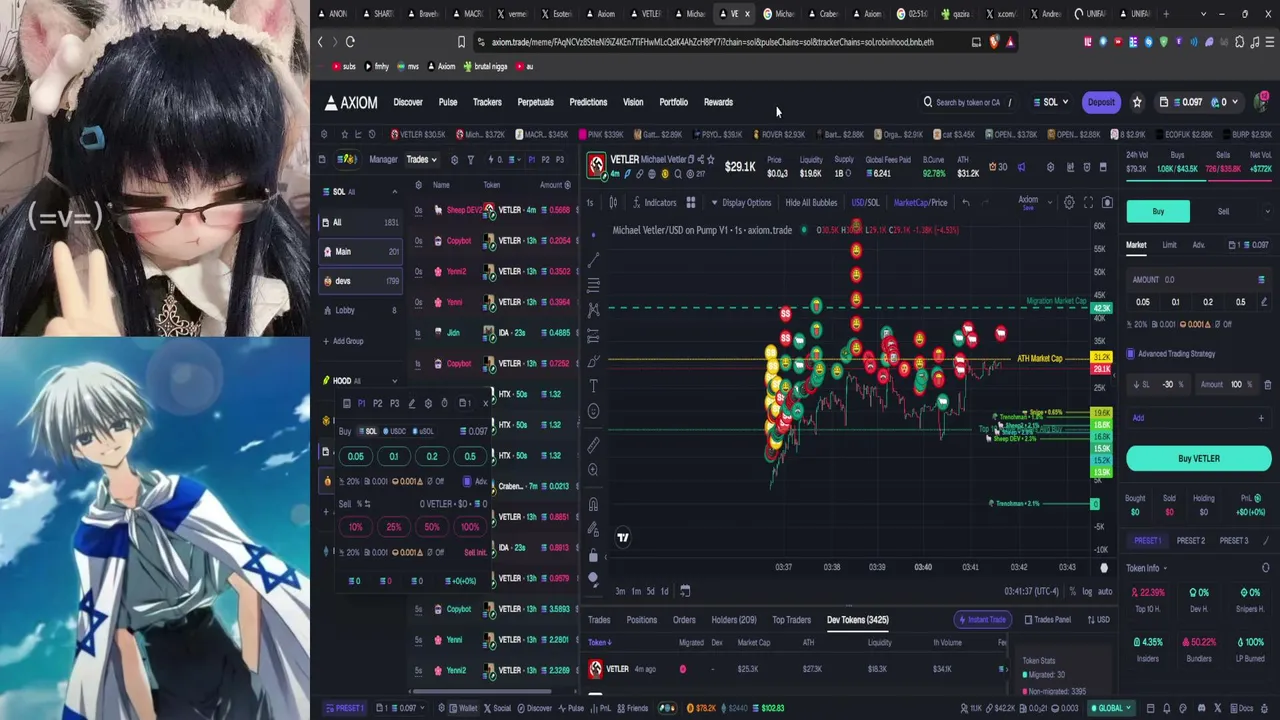Screen dimensions: 1280x720
Task: Click the megaphone icon in token header
Action: pyautogui.click(x=1021, y=167)
